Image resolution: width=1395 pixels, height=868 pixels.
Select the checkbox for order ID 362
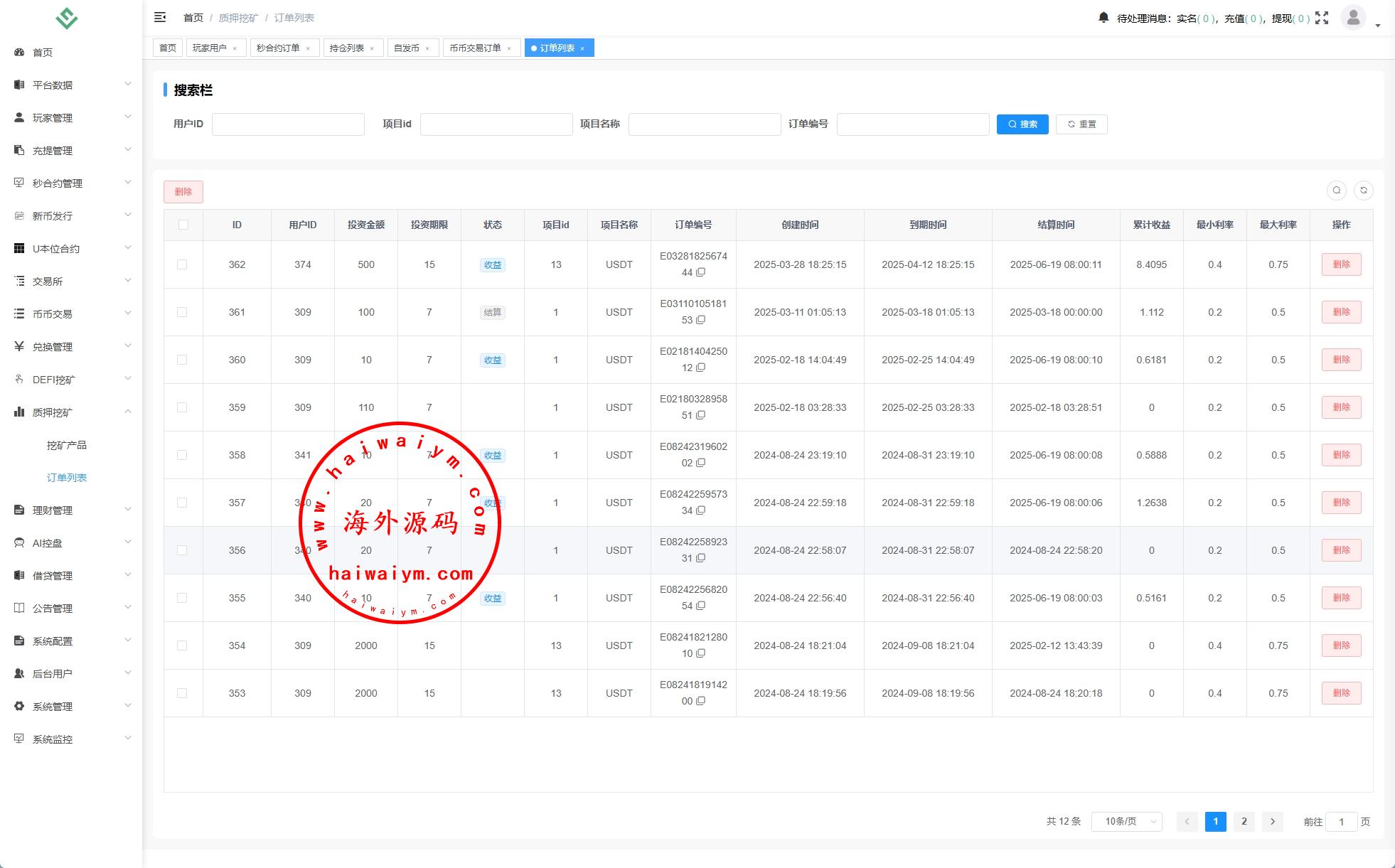(x=182, y=264)
